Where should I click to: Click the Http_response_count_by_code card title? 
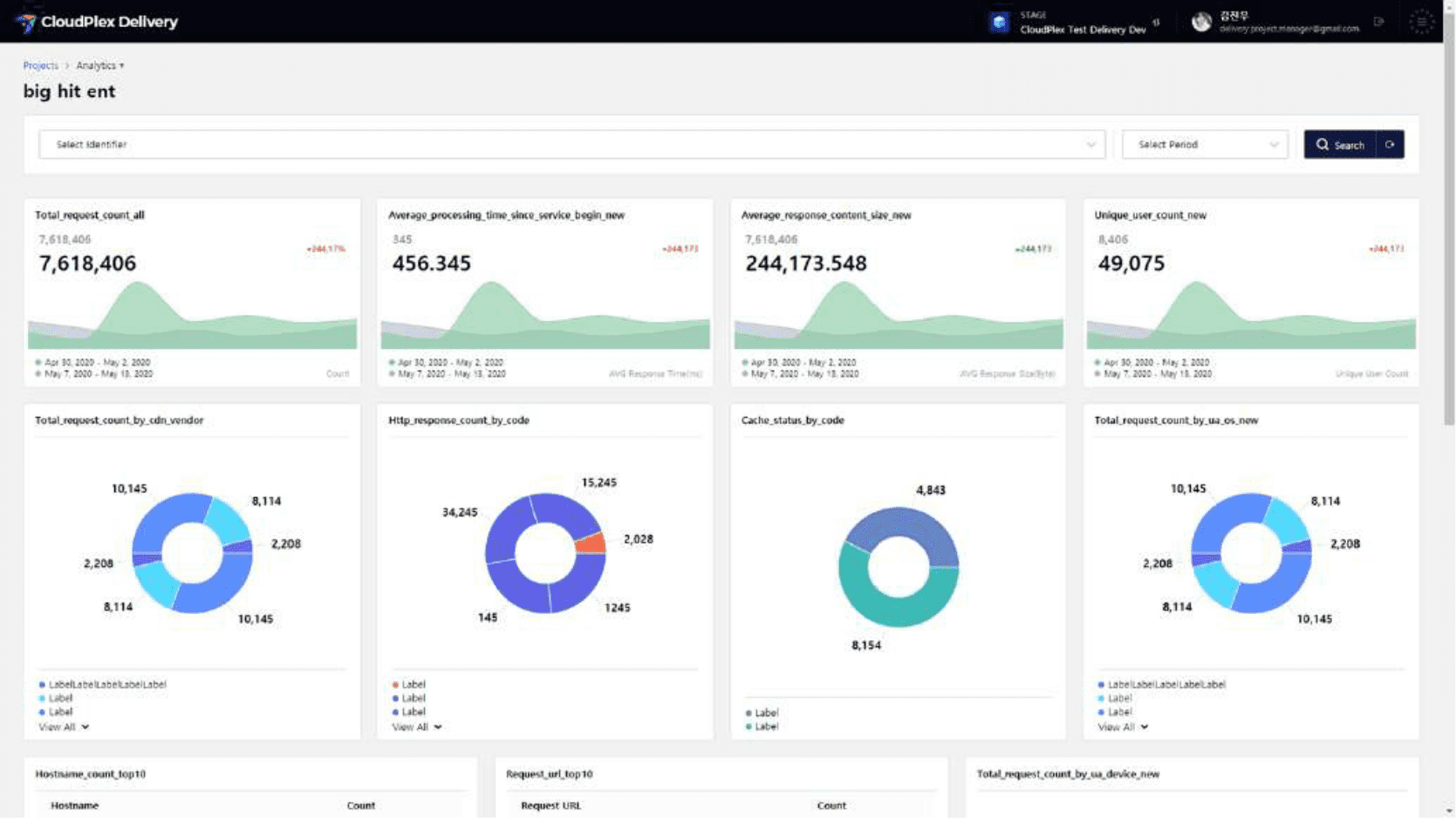[x=459, y=420]
